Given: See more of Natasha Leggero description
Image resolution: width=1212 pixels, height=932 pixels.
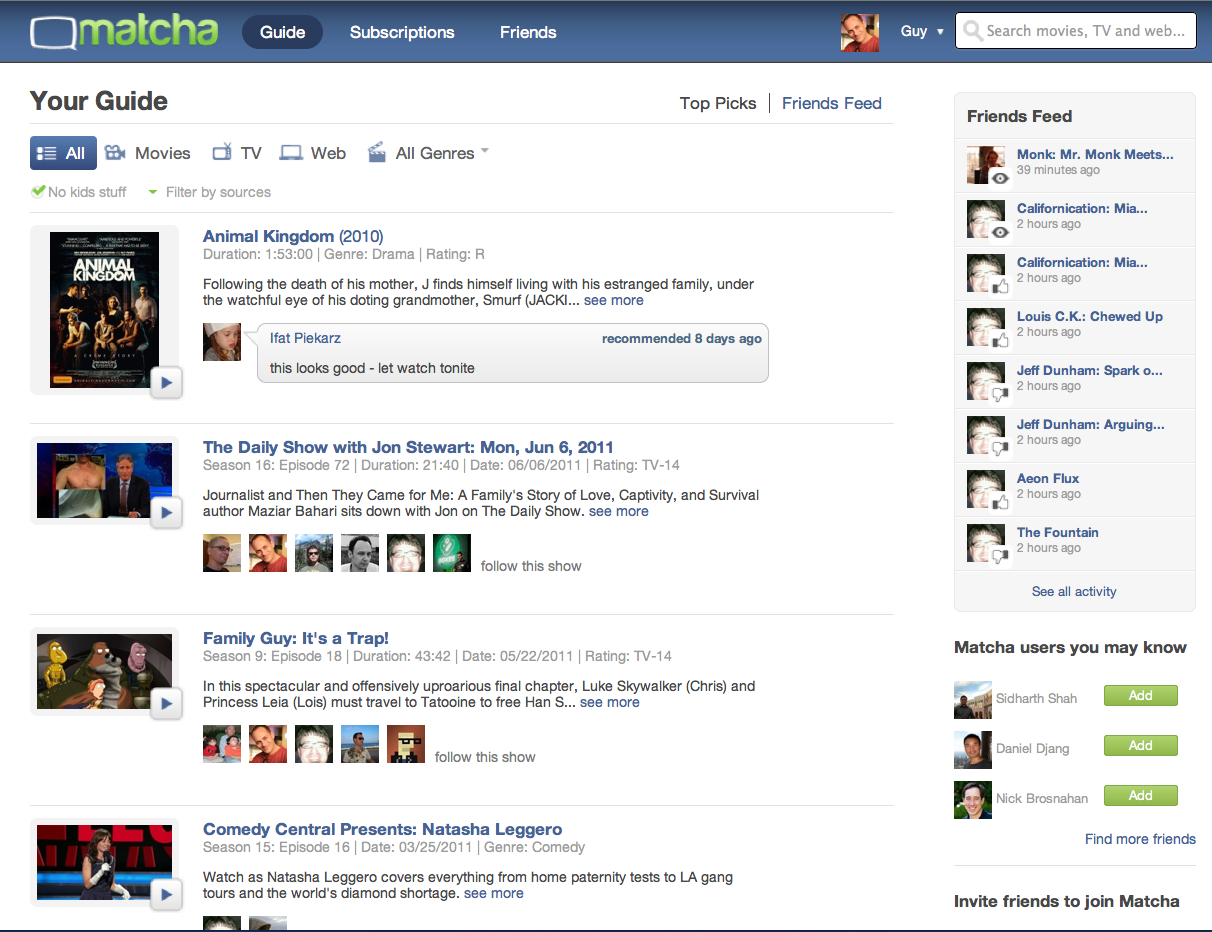Looking at the screenshot, I should [x=494, y=893].
